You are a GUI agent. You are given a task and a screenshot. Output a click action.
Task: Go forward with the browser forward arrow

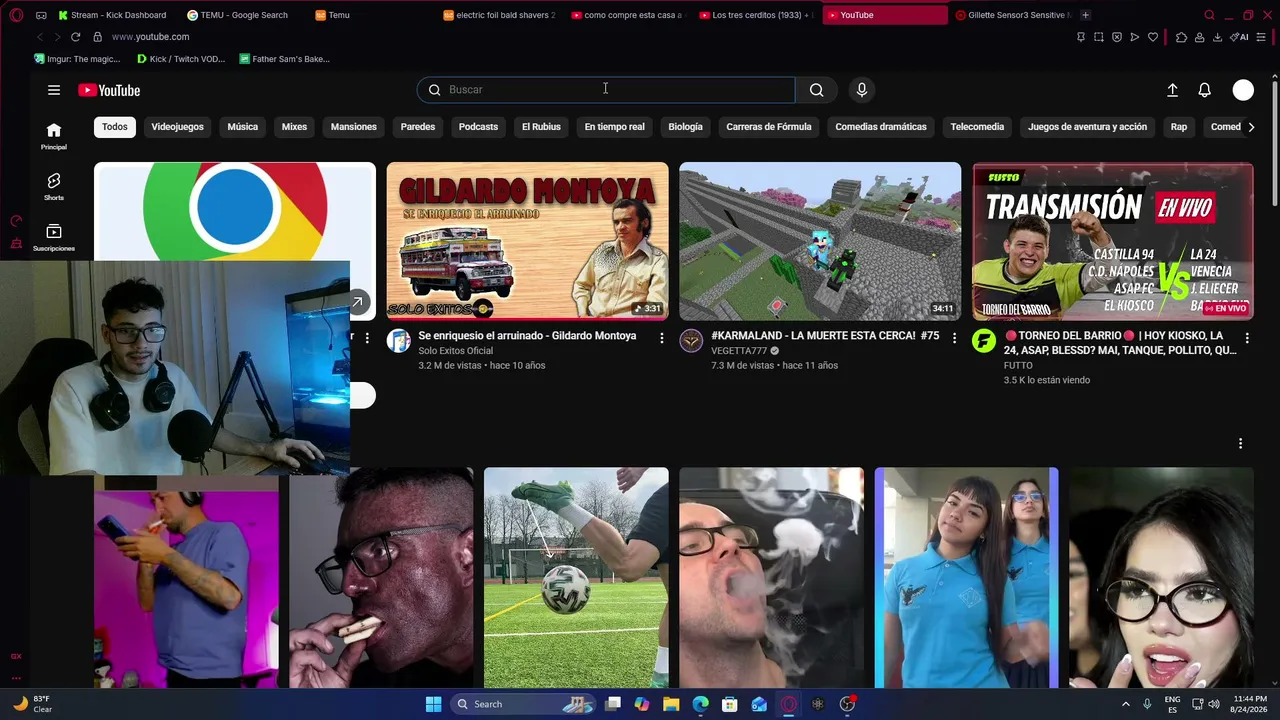click(x=57, y=37)
